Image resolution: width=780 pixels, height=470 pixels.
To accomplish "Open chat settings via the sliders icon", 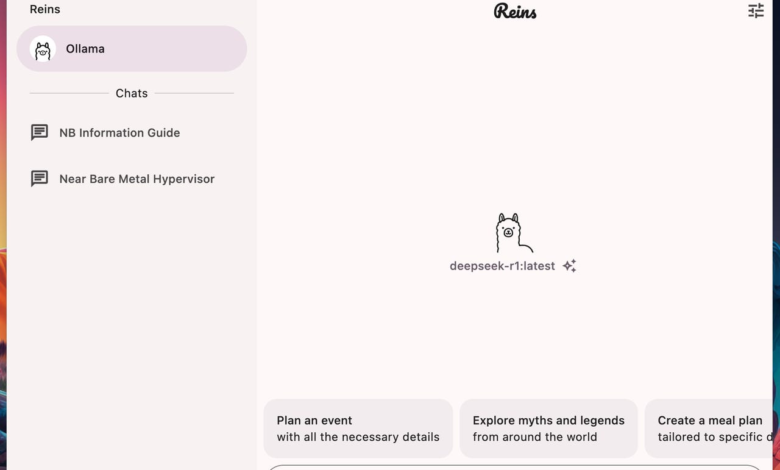I will click(x=756, y=11).
